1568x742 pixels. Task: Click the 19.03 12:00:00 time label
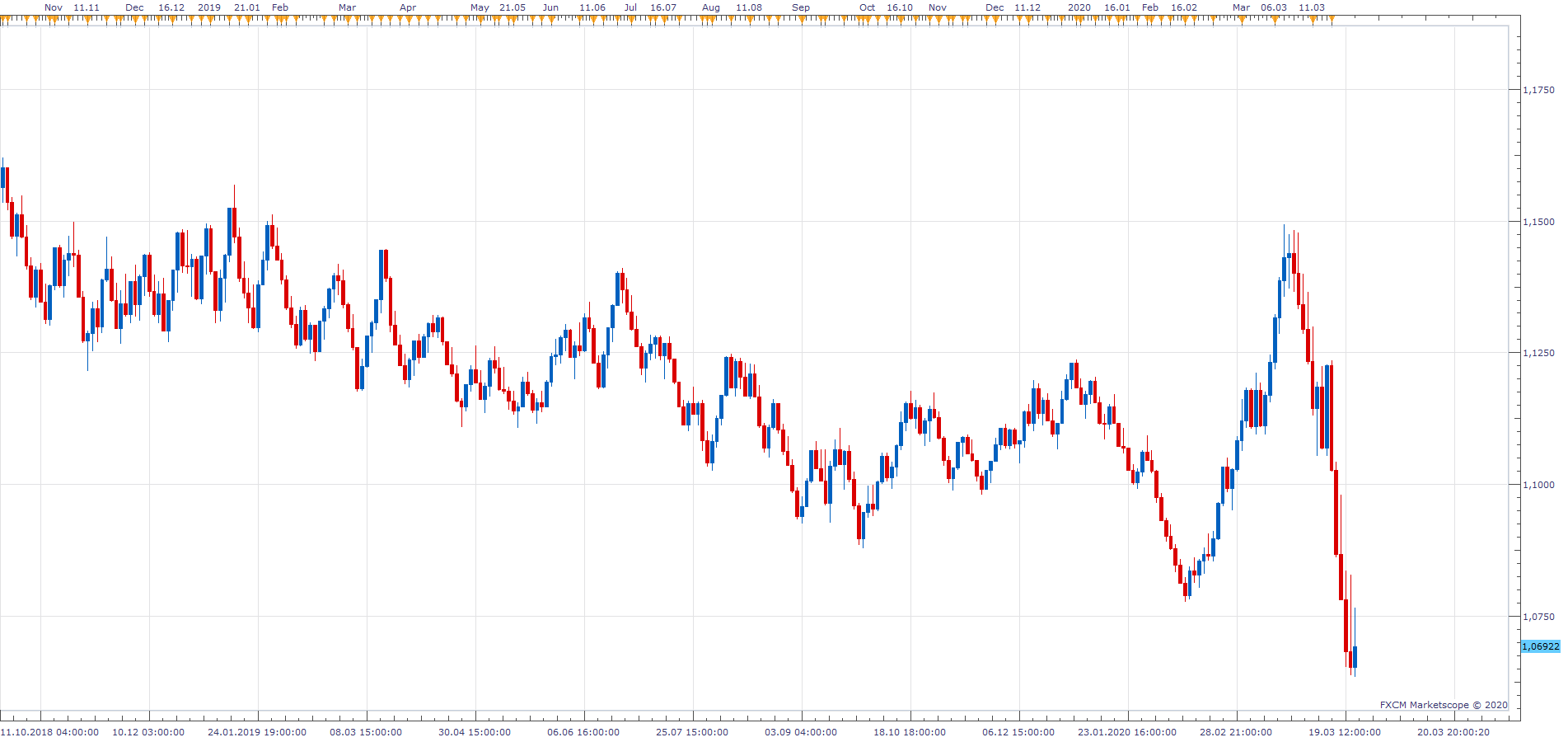(x=1345, y=732)
